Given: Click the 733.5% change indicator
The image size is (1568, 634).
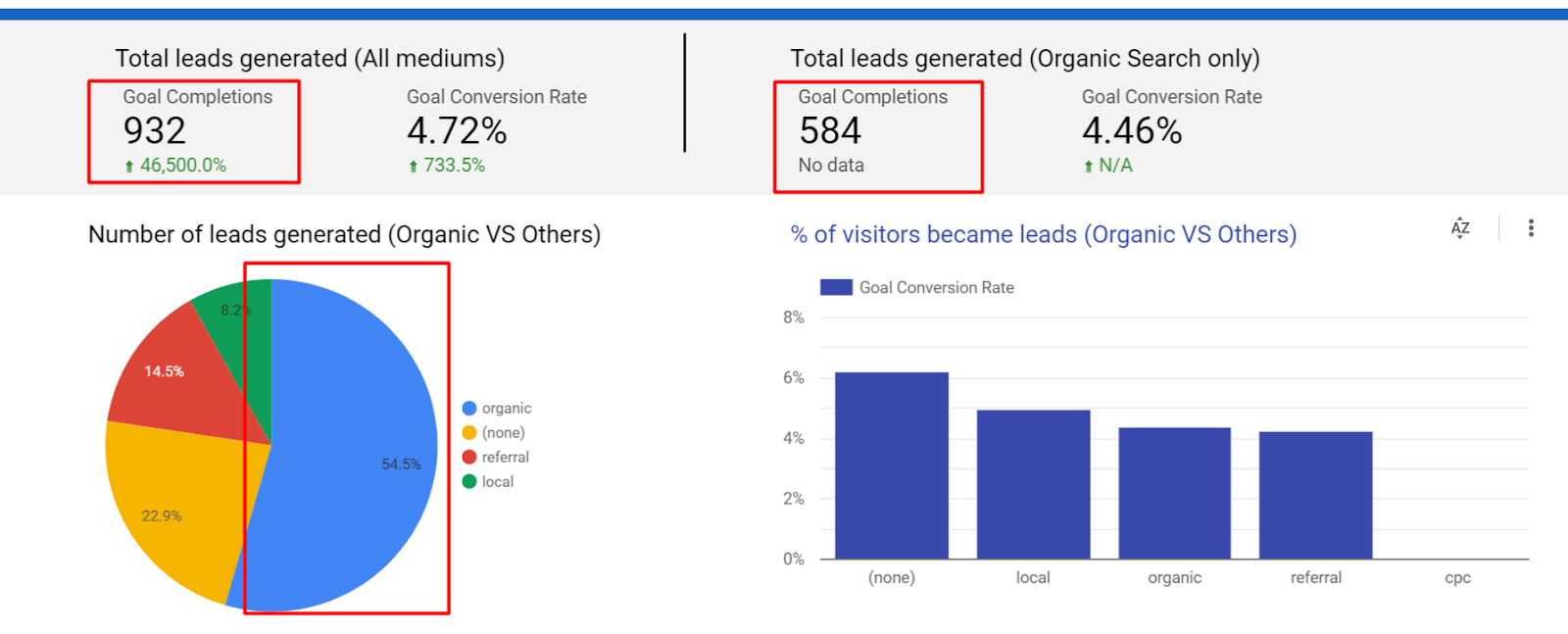Looking at the screenshot, I should click(447, 166).
